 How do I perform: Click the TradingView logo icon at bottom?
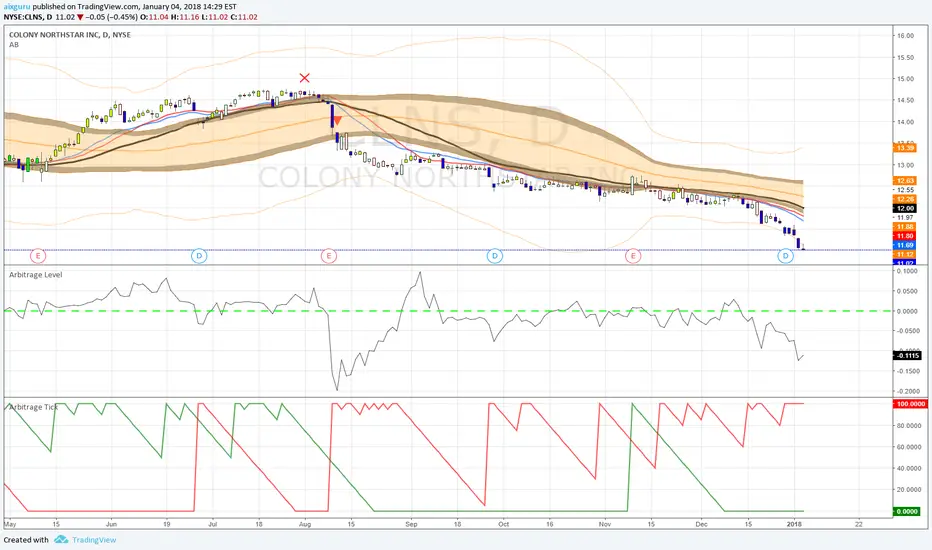61,540
